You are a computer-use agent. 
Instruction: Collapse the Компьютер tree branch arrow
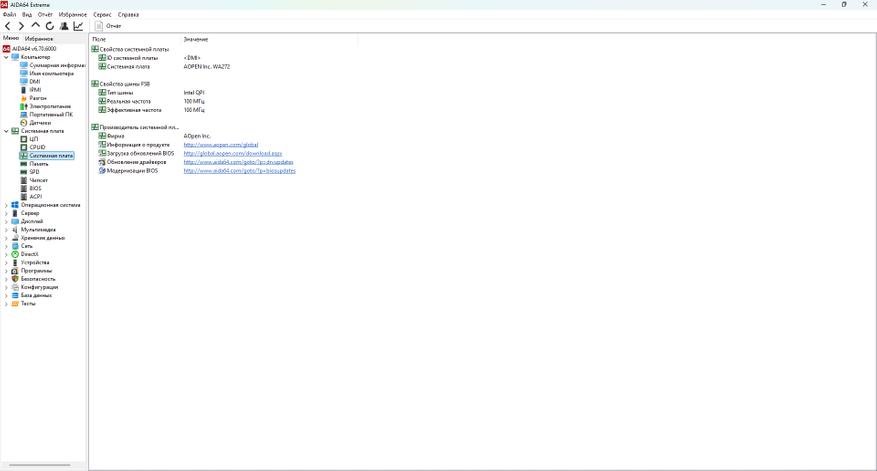pyautogui.click(x=6, y=57)
